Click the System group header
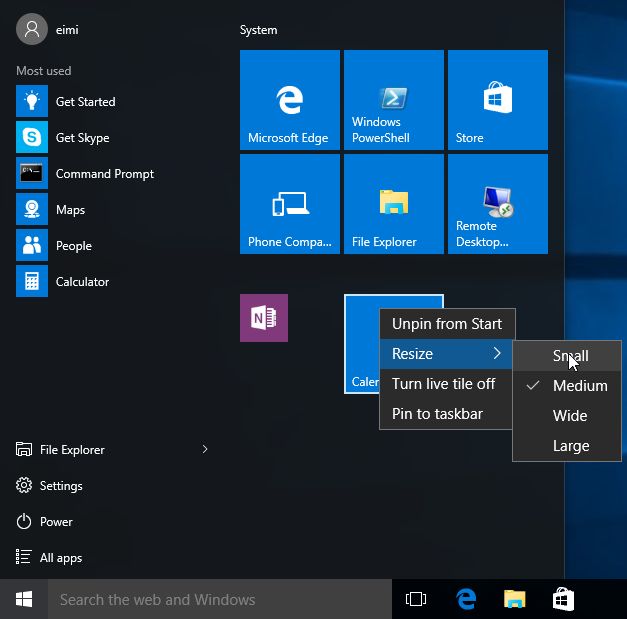Viewport: 627px width, 619px height. 258,30
